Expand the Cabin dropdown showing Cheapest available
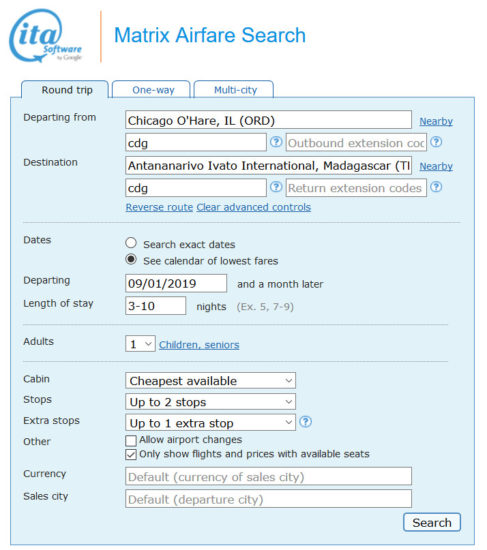 coord(210,381)
